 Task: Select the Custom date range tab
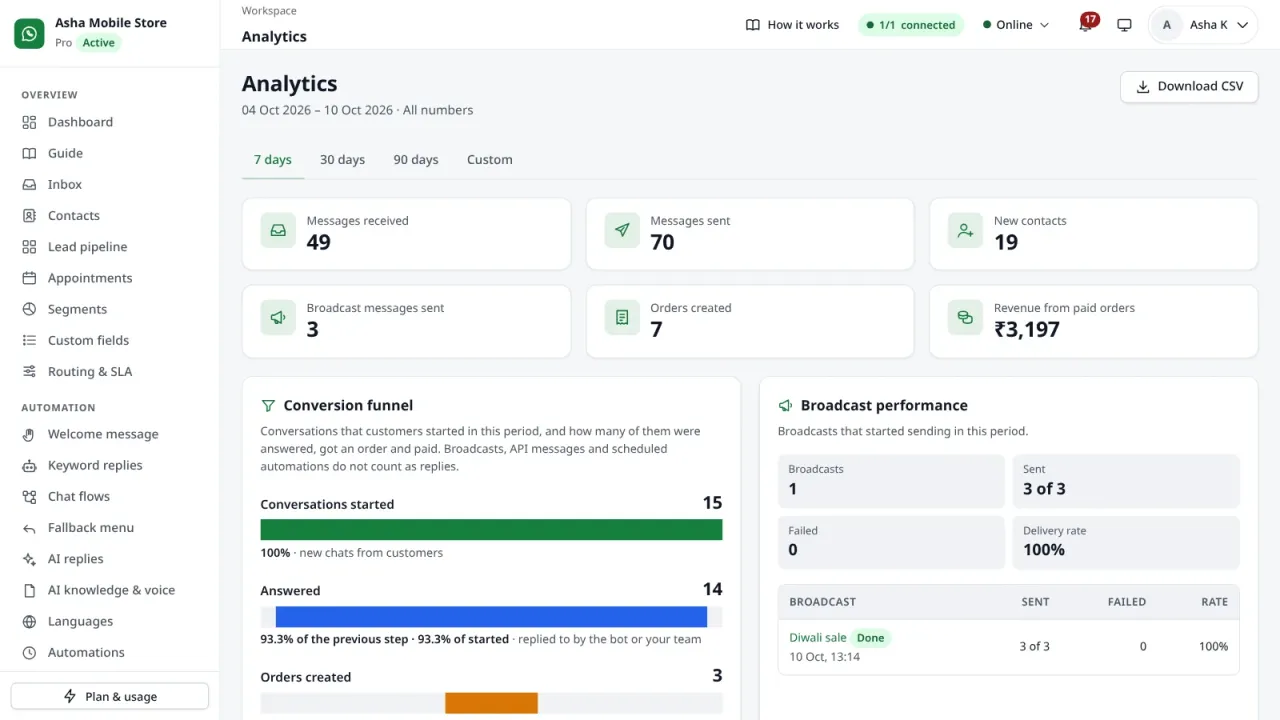coord(490,160)
